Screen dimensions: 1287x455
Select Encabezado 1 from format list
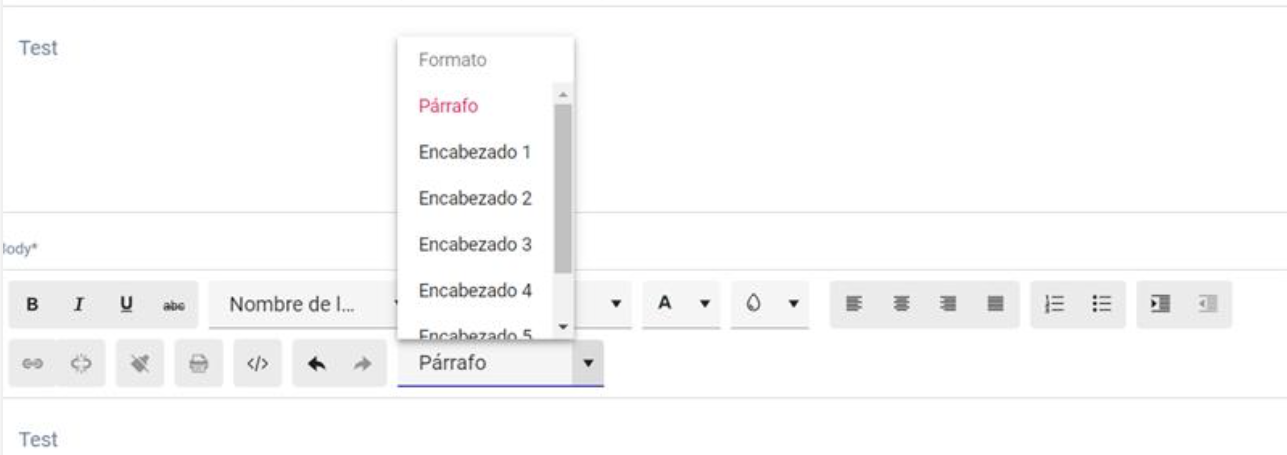coord(474,153)
